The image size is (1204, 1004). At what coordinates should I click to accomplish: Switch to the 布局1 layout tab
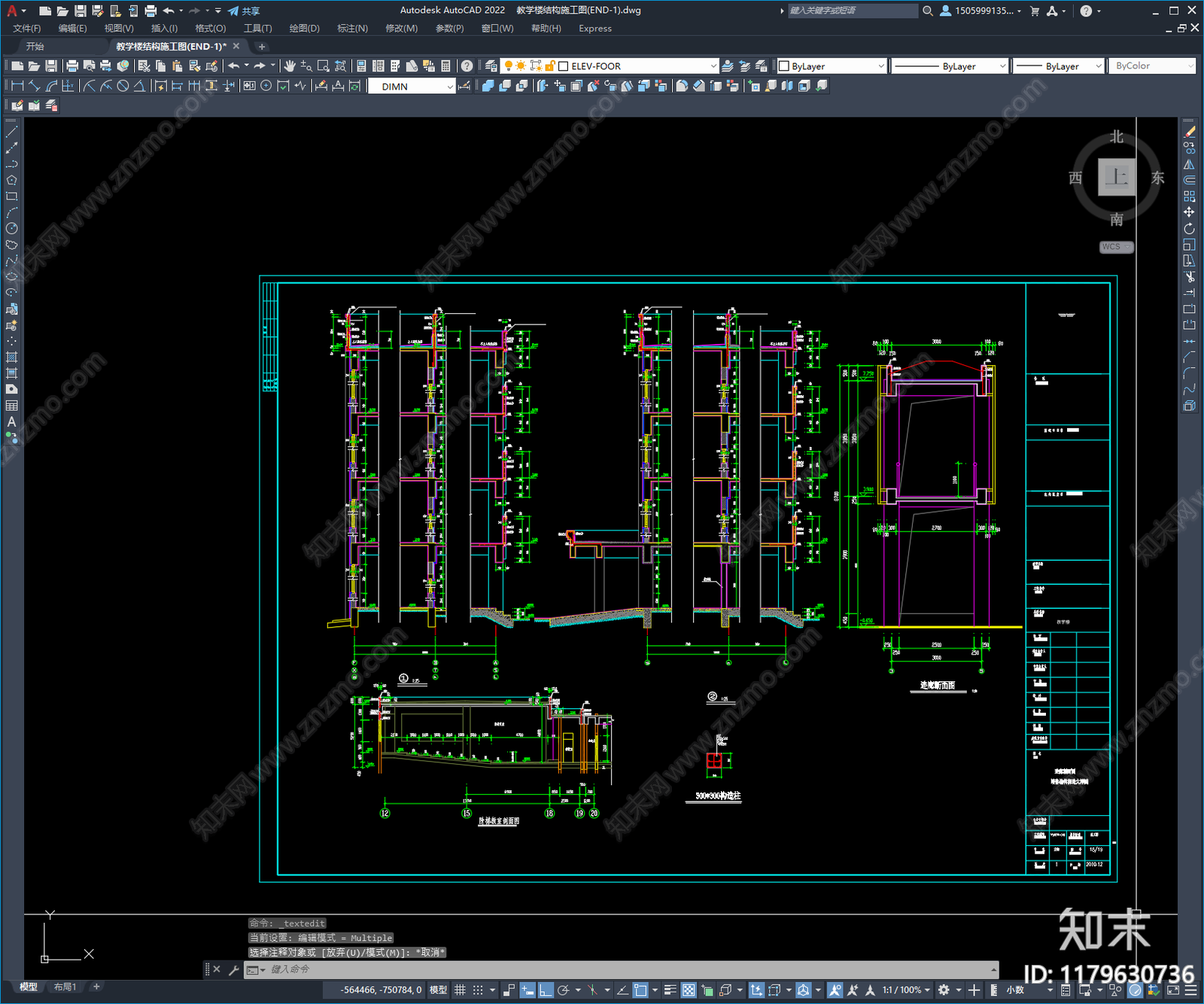(65, 987)
